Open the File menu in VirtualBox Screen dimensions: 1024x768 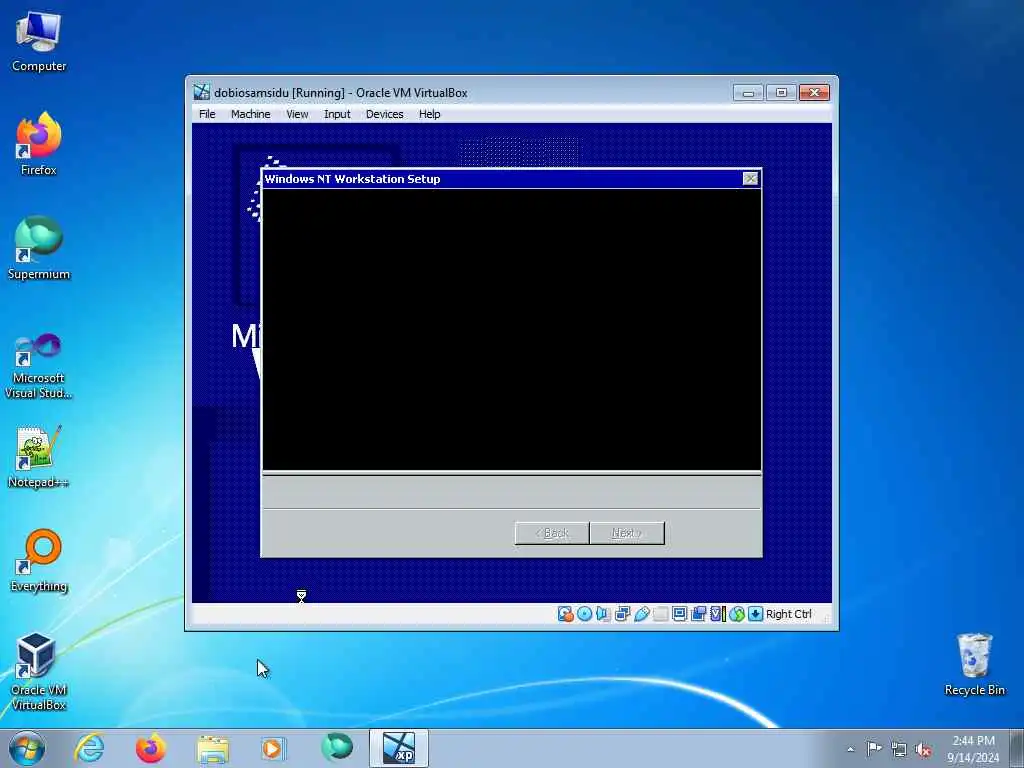207,114
